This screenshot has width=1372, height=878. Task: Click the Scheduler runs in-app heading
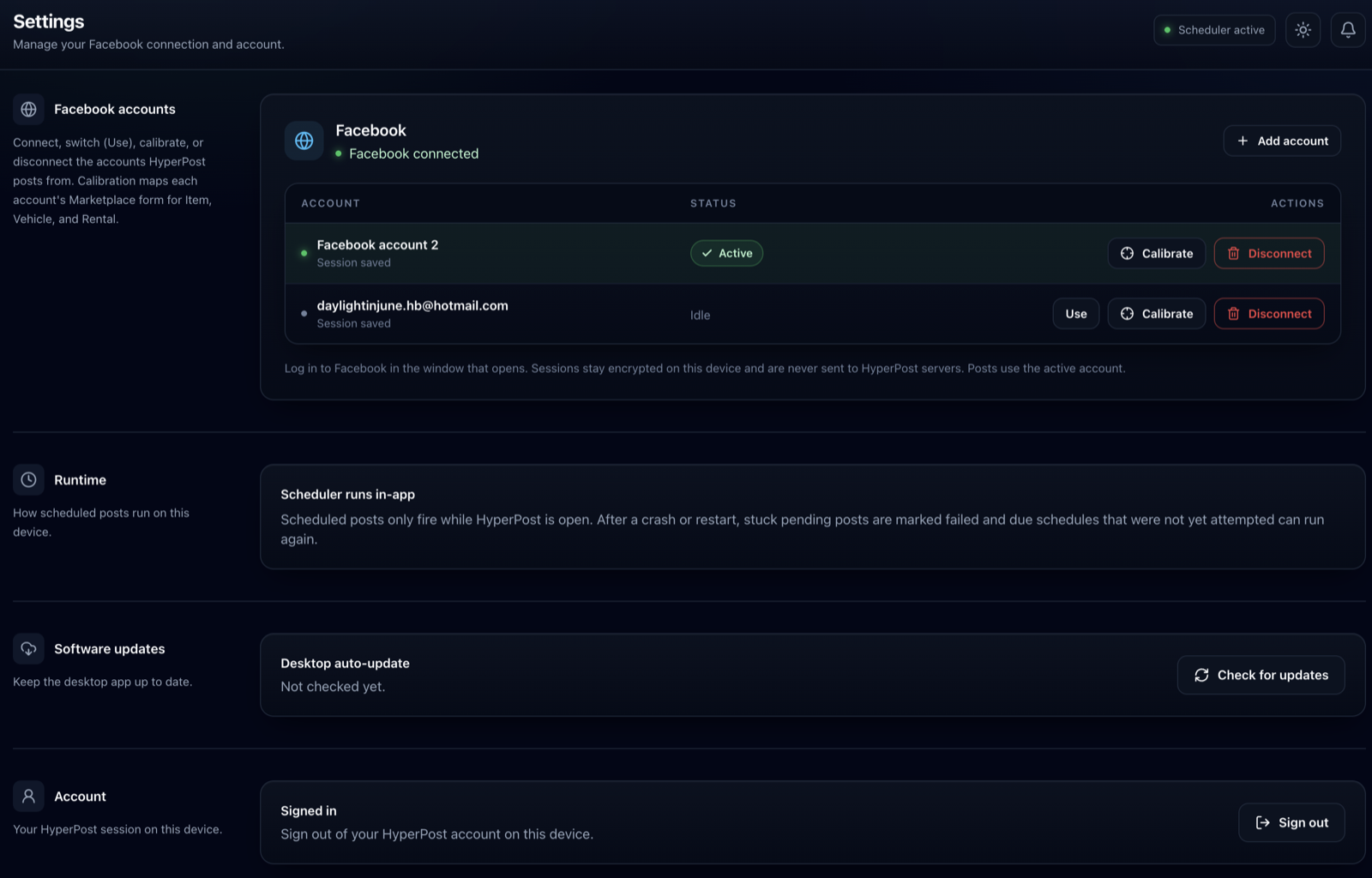coord(347,494)
